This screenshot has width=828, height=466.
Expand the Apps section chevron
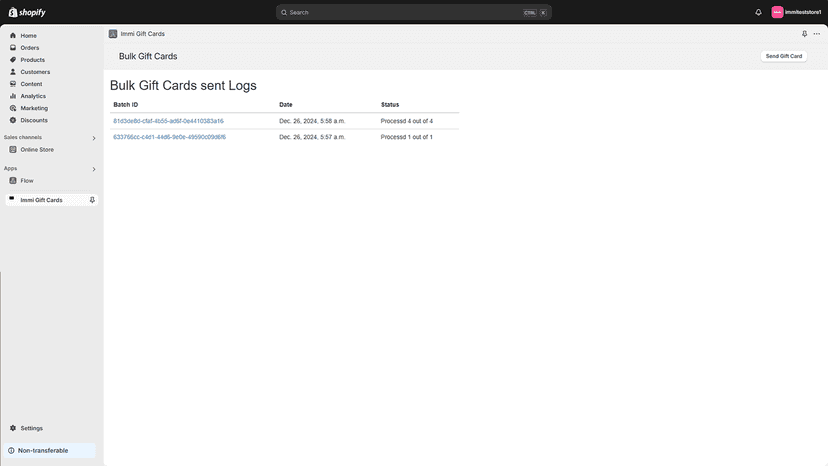coord(94,169)
